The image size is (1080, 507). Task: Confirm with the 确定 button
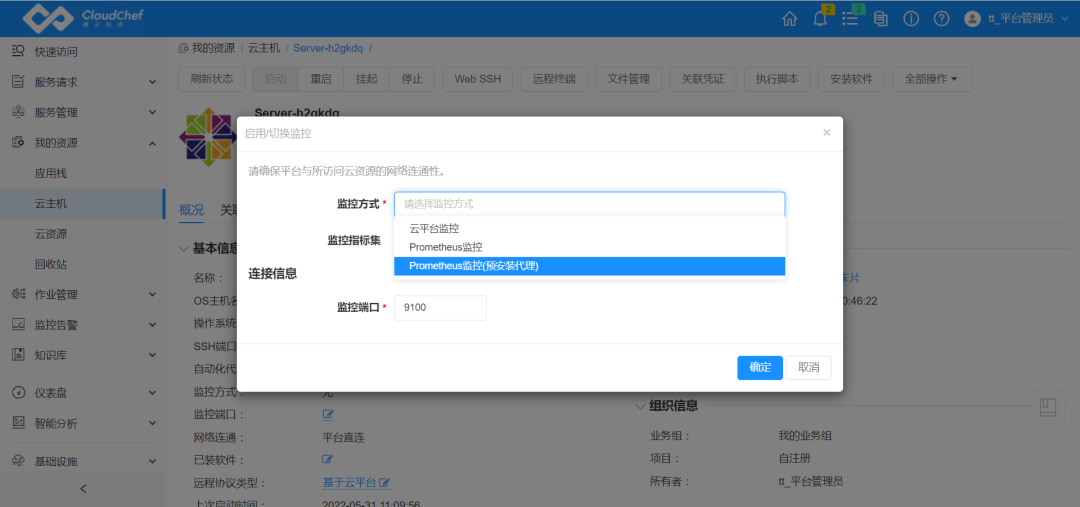coord(760,368)
